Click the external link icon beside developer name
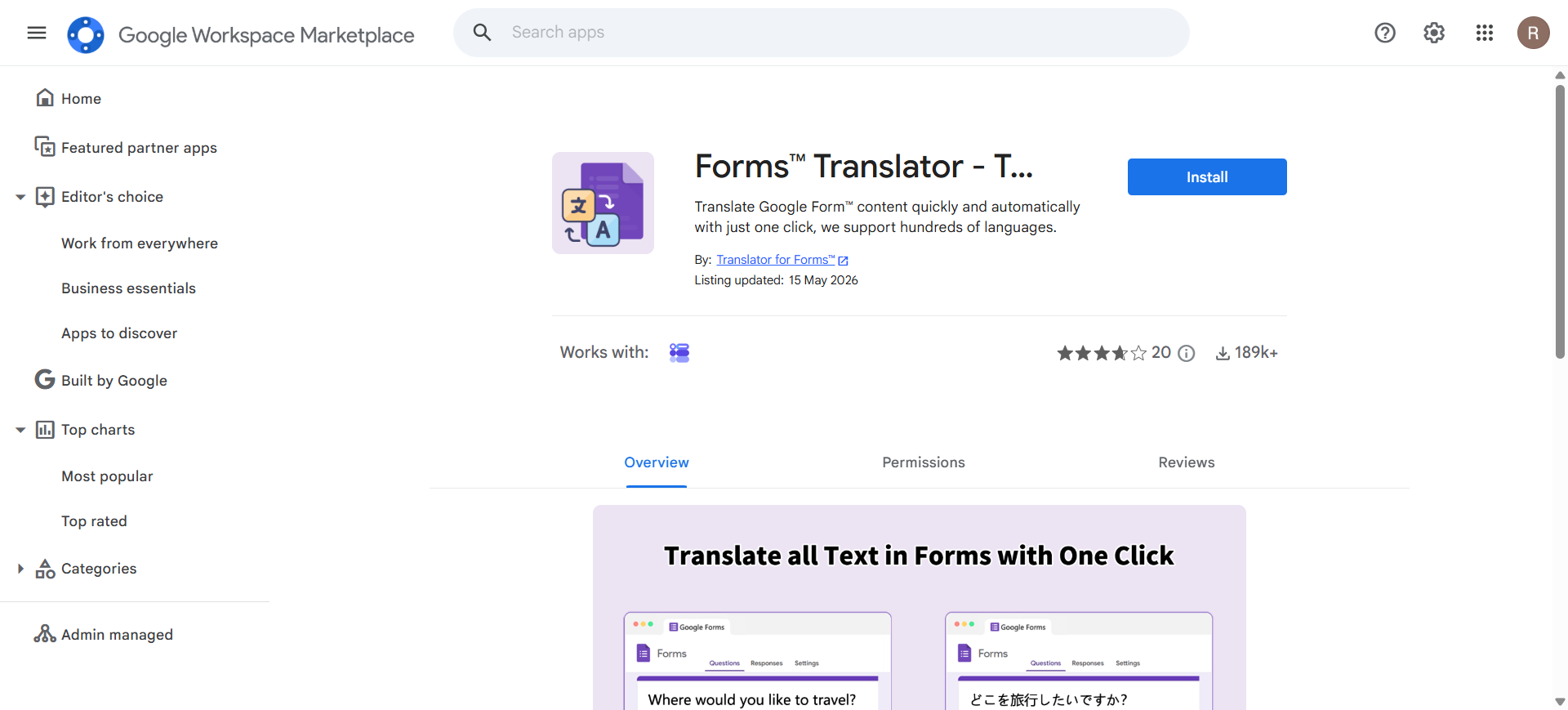Screen dimensions: 1568x710 pos(844,261)
